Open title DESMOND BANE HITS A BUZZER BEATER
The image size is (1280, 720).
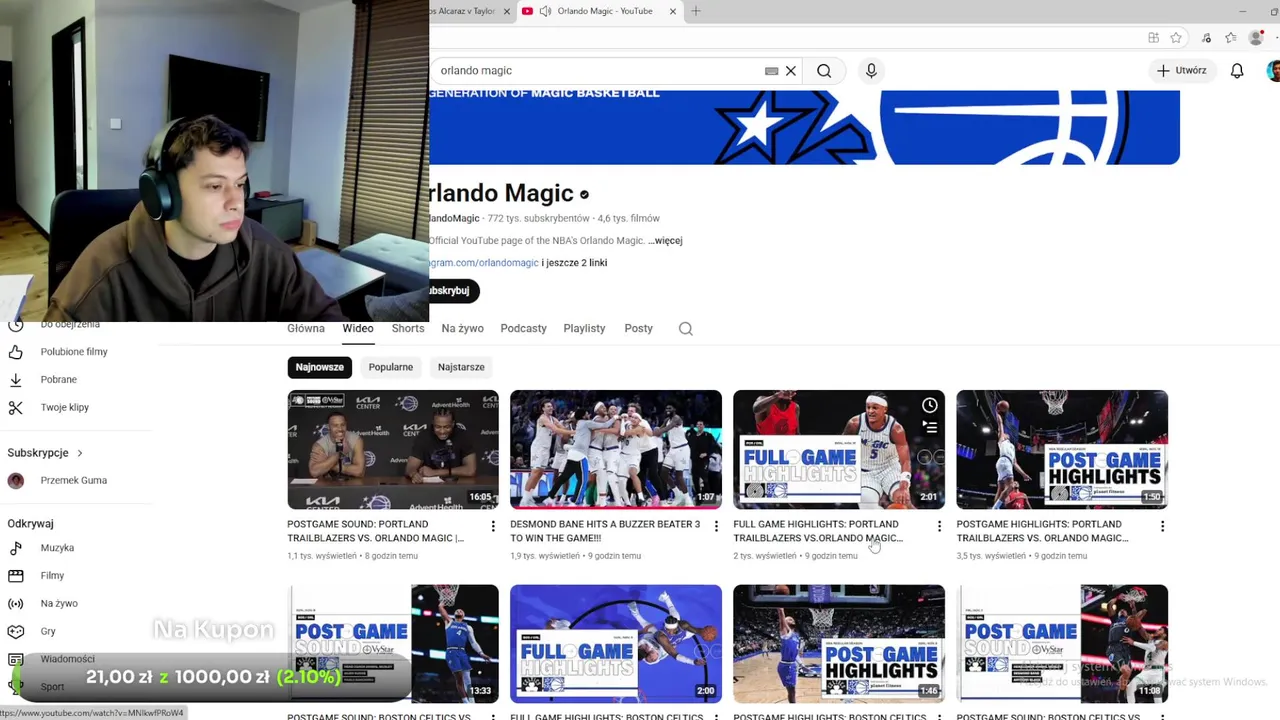point(605,531)
